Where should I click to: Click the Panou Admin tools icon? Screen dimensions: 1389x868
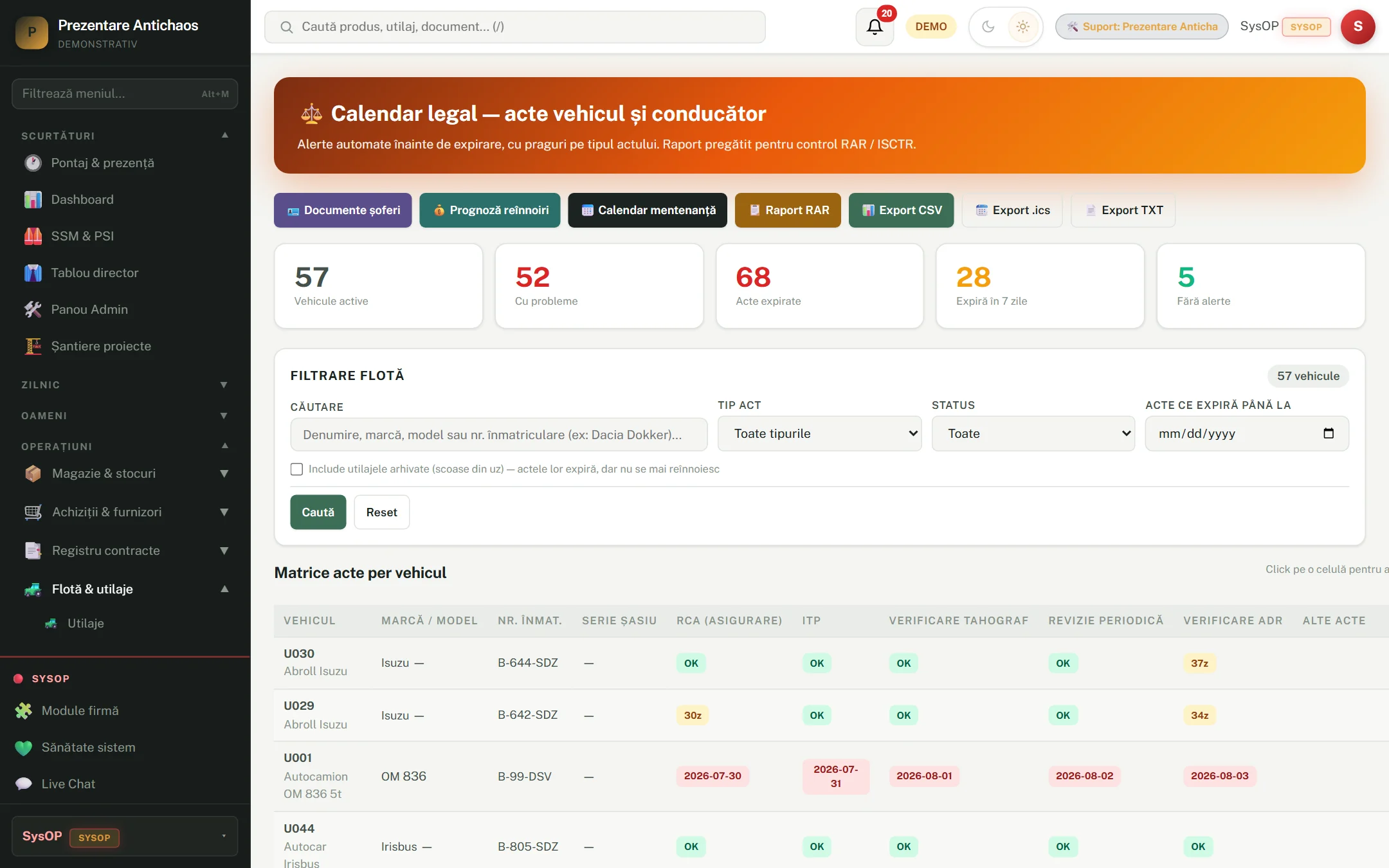pyautogui.click(x=33, y=310)
